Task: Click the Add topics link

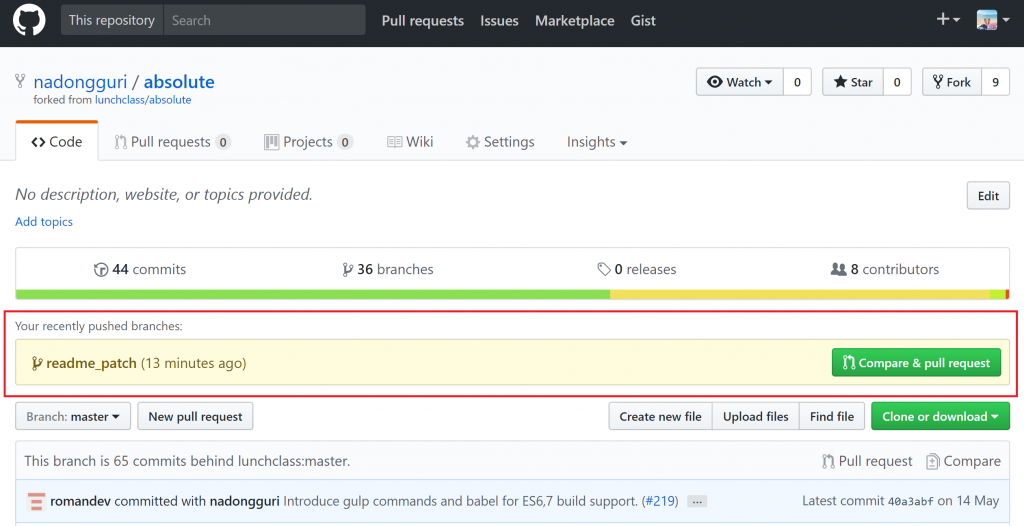Action: pyautogui.click(x=44, y=222)
